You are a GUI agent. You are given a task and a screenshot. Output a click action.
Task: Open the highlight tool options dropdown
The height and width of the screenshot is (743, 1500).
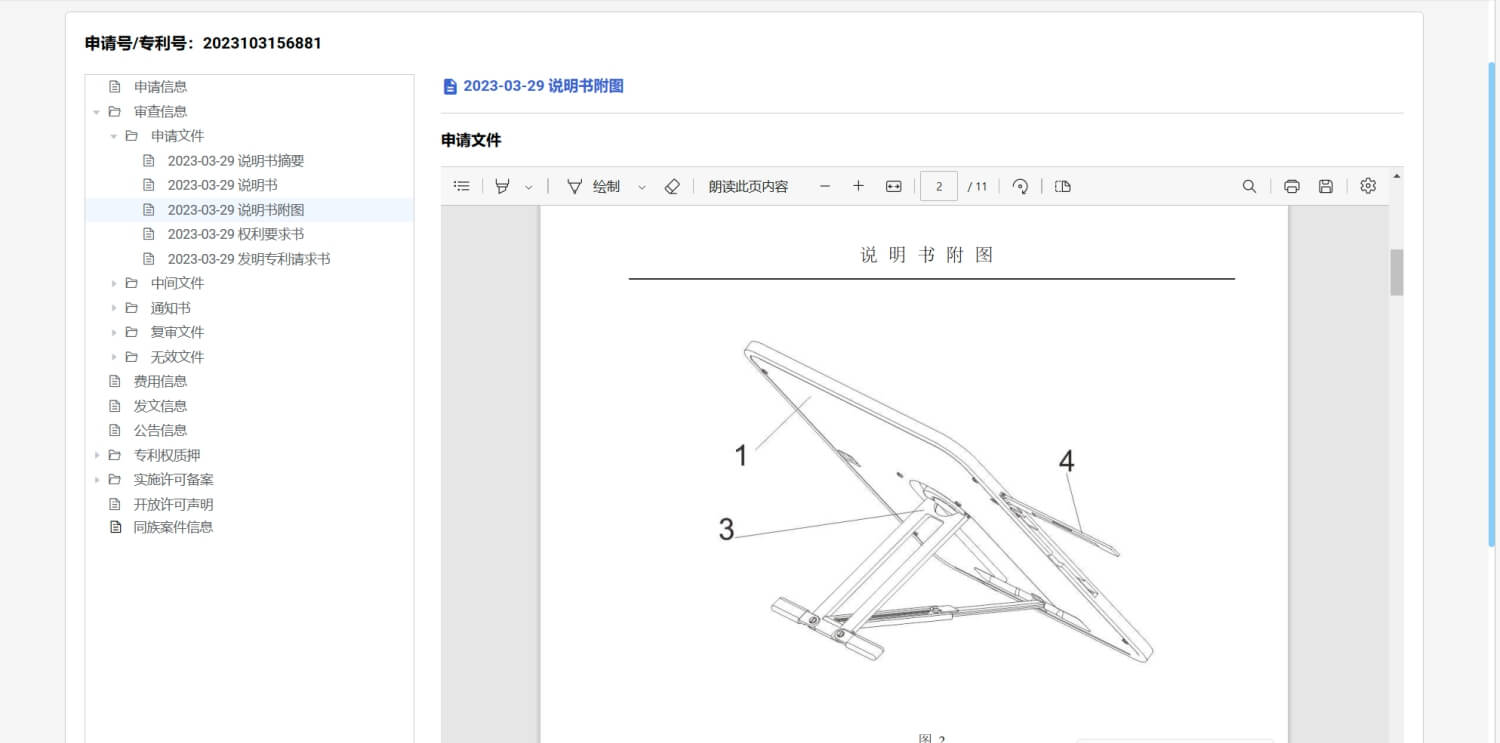tap(529, 187)
